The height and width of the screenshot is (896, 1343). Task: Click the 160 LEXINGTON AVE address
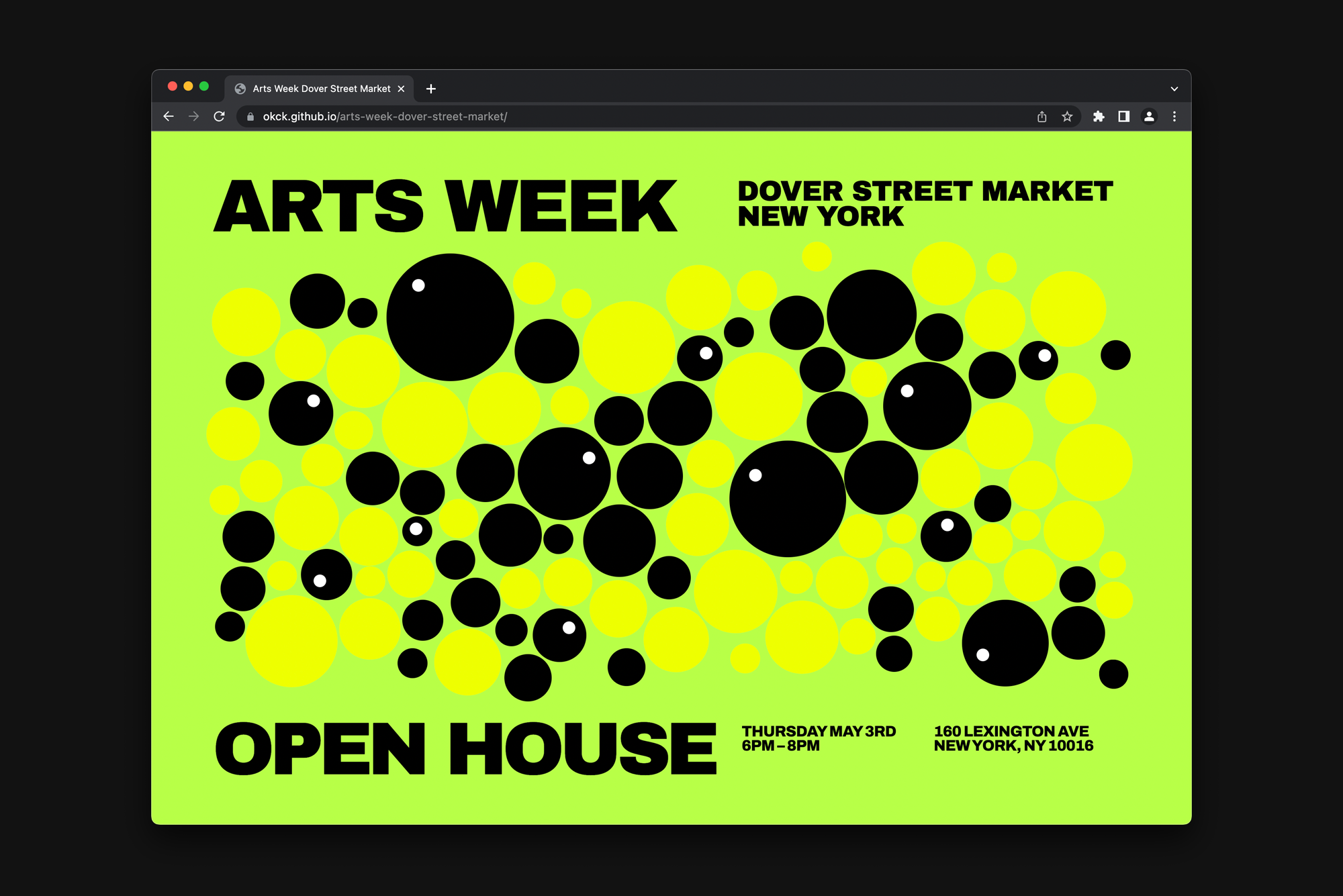pos(1011,731)
